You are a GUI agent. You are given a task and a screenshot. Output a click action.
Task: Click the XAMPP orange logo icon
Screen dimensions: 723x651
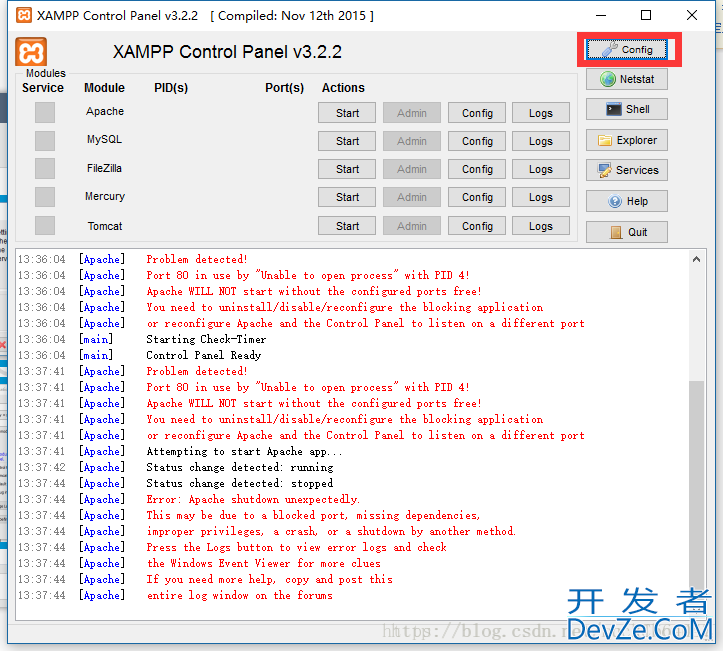(x=31, y=53)
